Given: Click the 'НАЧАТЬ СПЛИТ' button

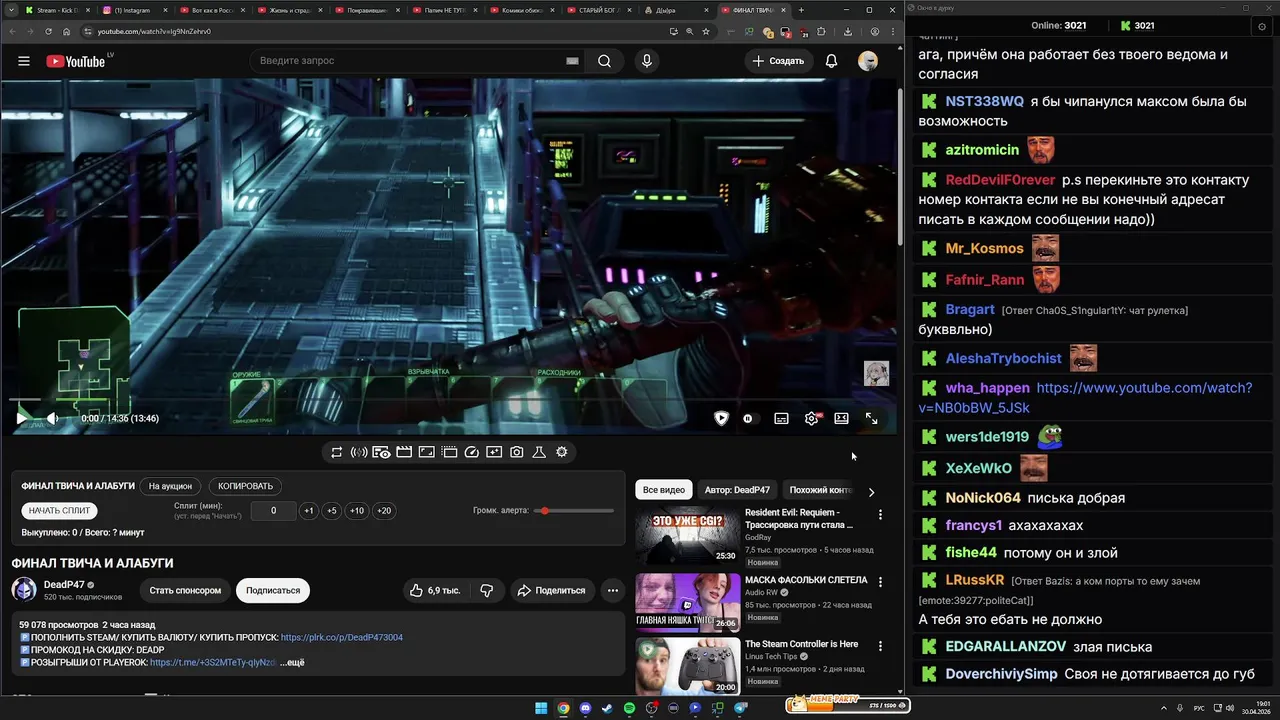Looking at the screenshot, I should [x=59, y=510].
